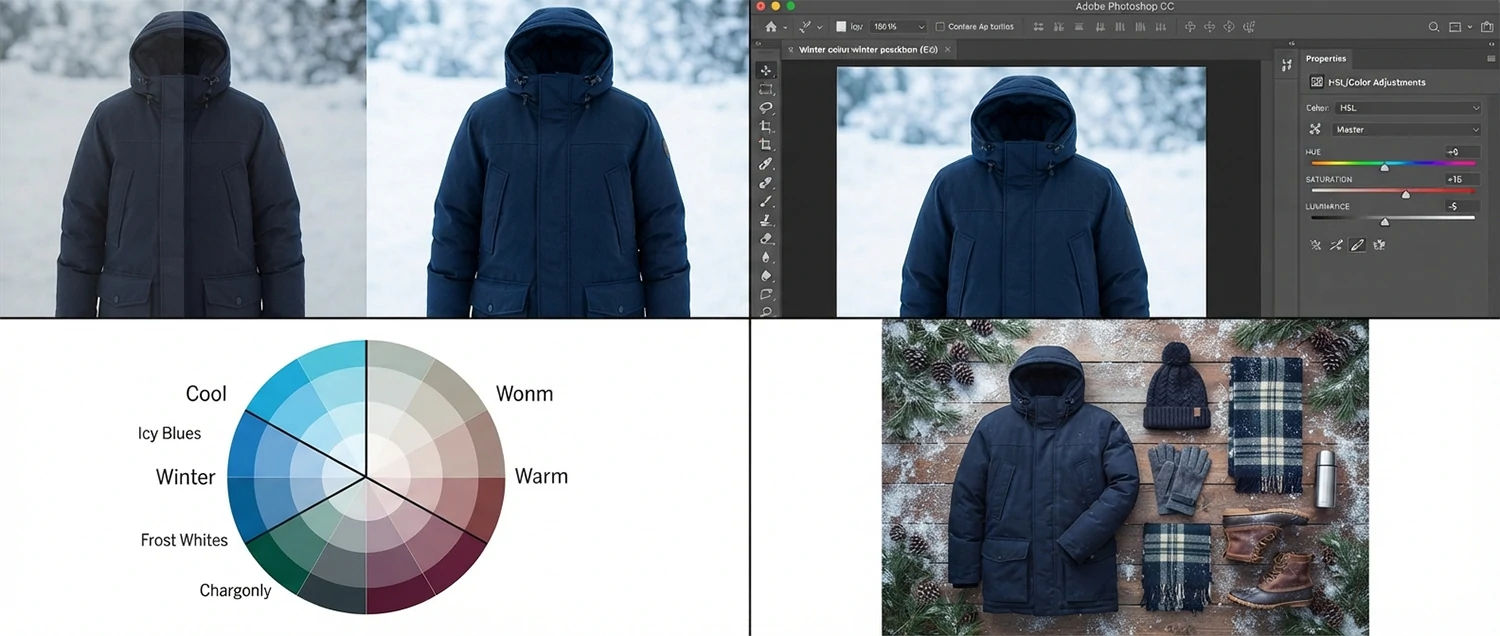Click the Home icon in options bar
The height and width of the screenshot is (636, 1500).
(771, 26)
